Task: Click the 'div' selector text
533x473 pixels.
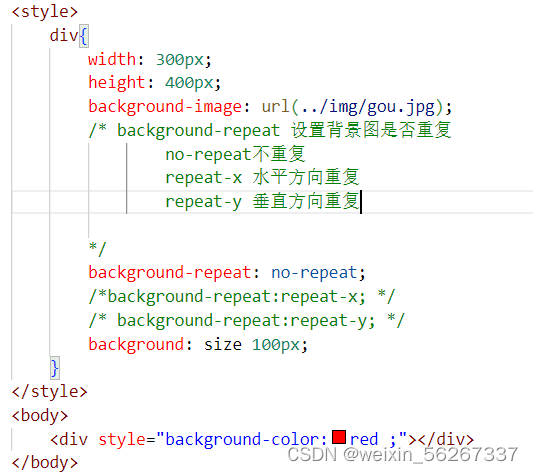Action: [64, 35]
